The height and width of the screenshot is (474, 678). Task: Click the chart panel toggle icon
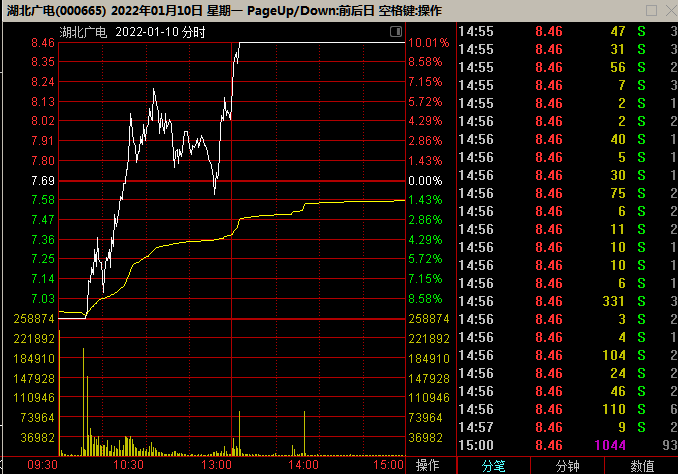point(396,32)
